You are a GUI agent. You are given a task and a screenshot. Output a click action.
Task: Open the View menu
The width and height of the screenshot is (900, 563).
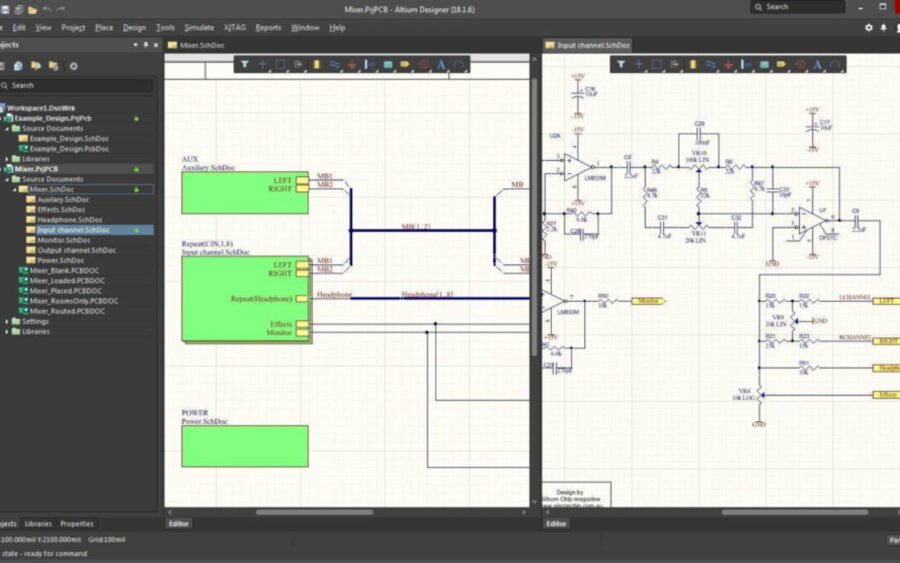point(43,28)
